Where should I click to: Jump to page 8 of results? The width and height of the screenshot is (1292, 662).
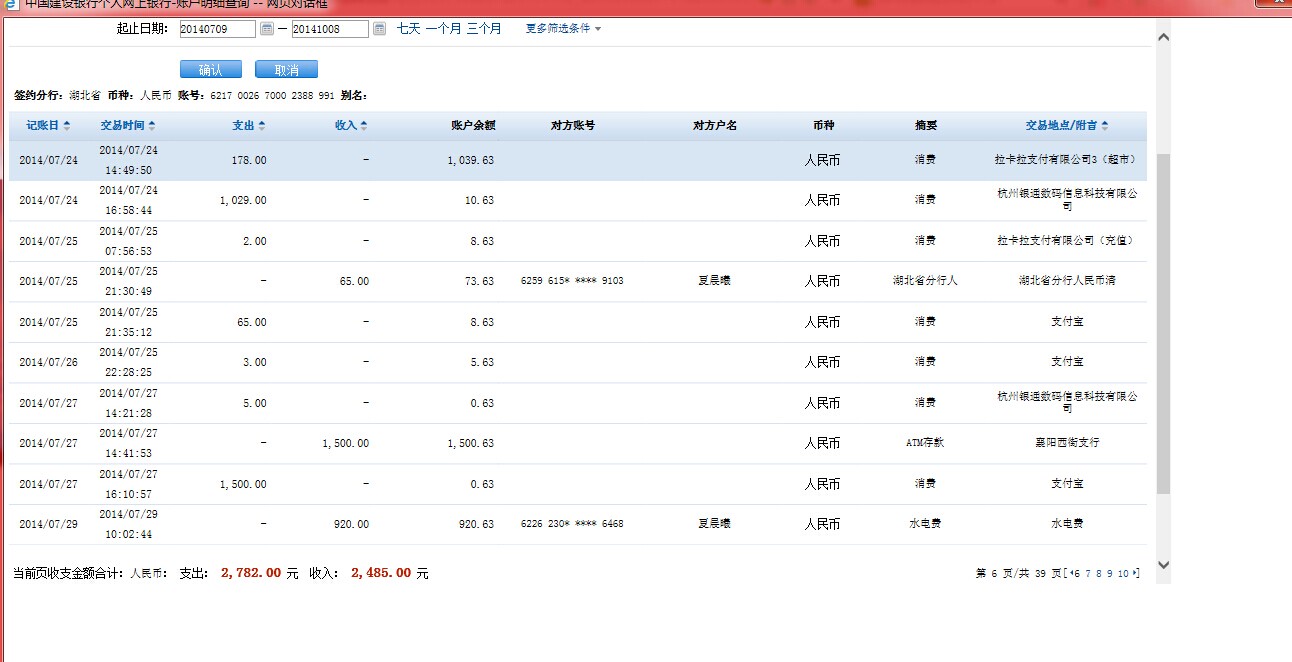pyautogui.click(x=1098, y=574)
